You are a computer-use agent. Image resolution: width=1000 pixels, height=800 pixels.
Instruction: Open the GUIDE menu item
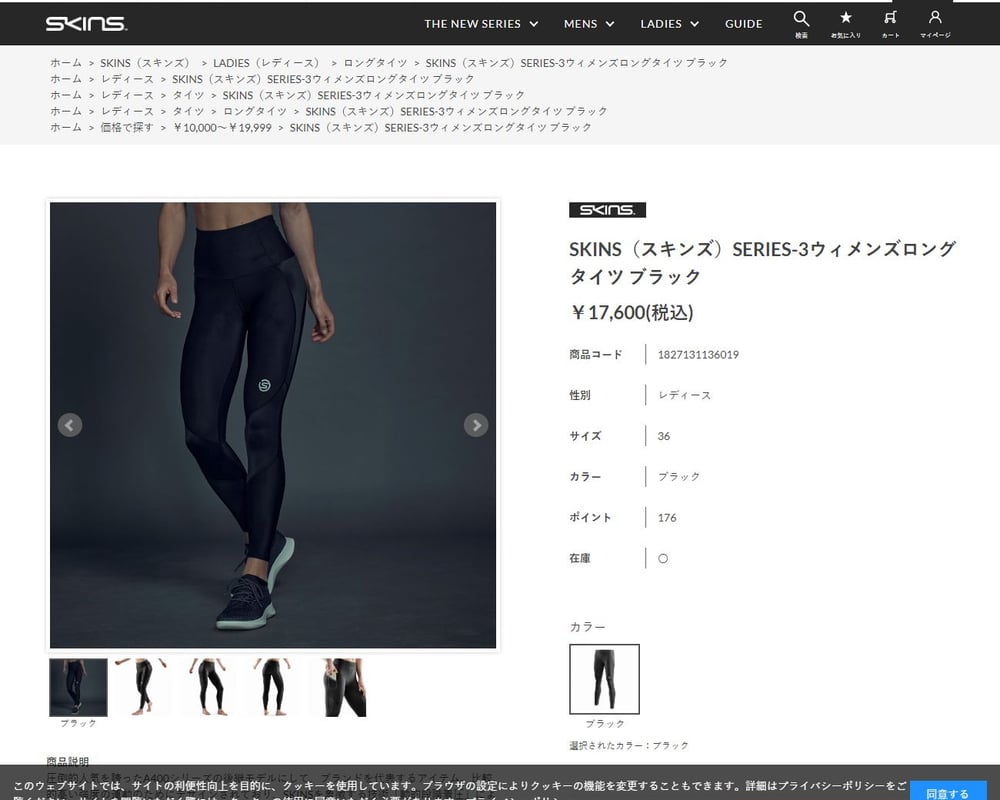coord(744,24)
